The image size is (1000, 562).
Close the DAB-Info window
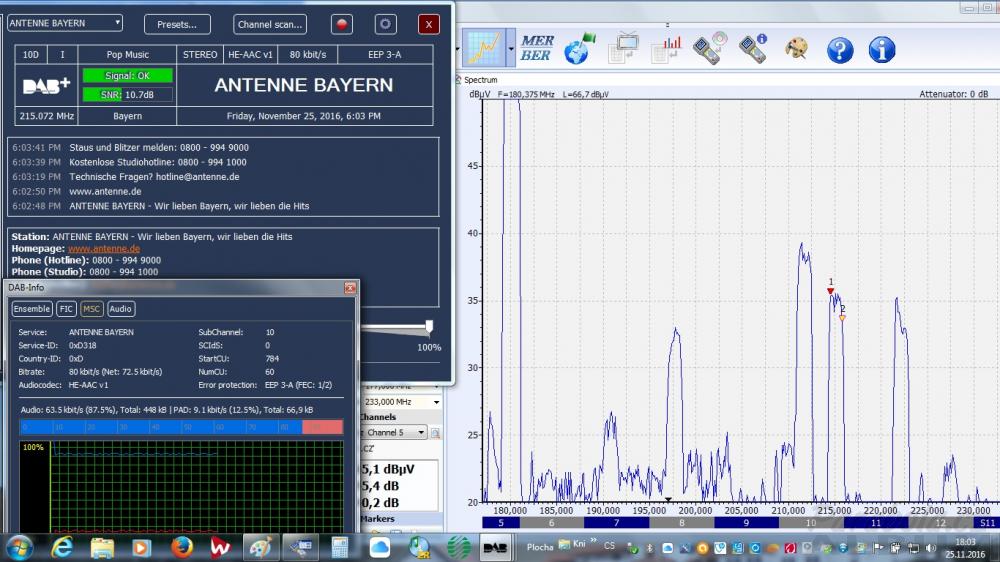350,288
